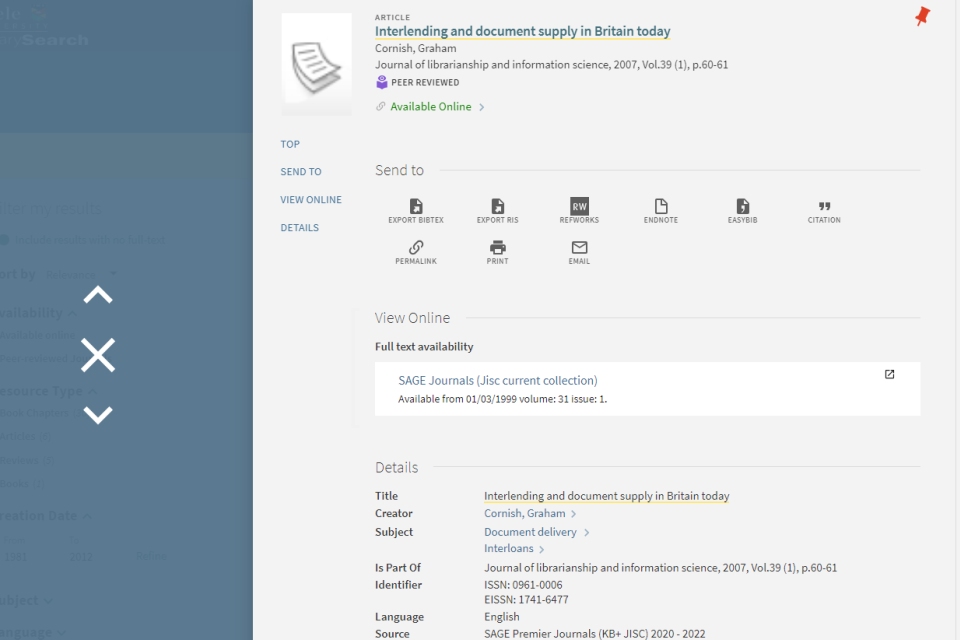Close the record detail overlay

98,355
